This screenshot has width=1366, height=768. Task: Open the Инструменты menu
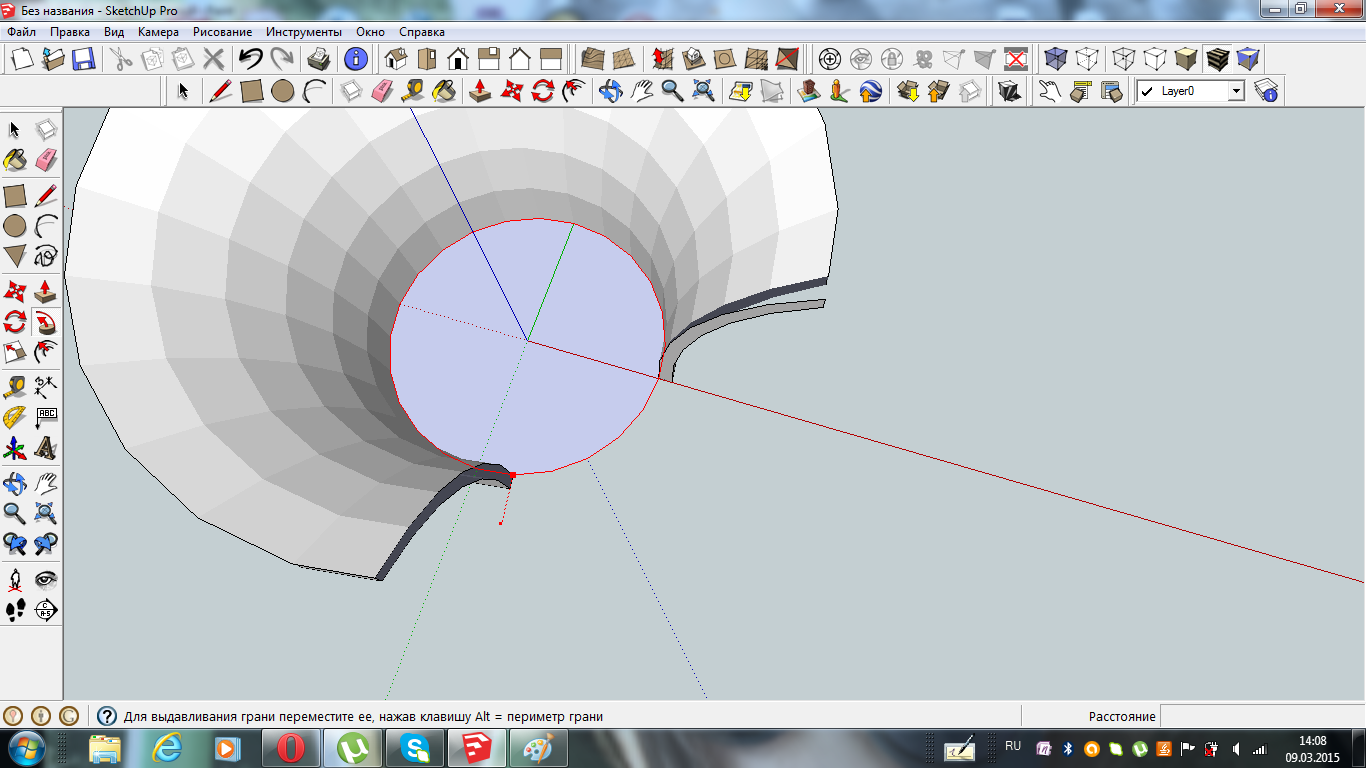(303, 32)
